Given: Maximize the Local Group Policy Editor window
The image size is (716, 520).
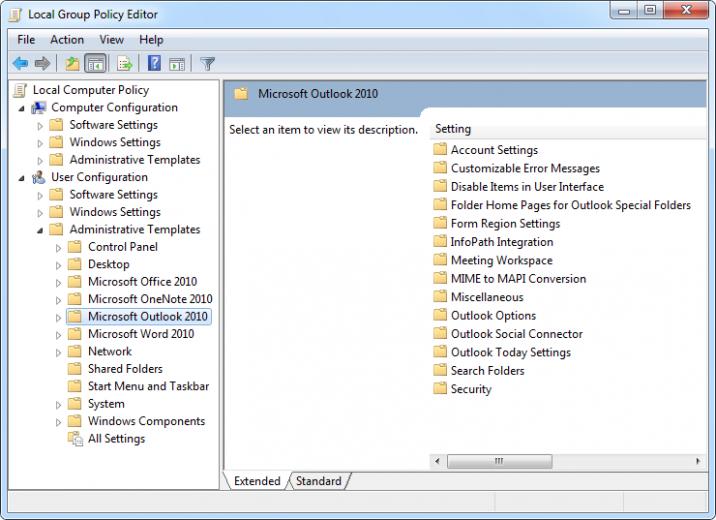Looking at the screenshot, I should point(650,10).
